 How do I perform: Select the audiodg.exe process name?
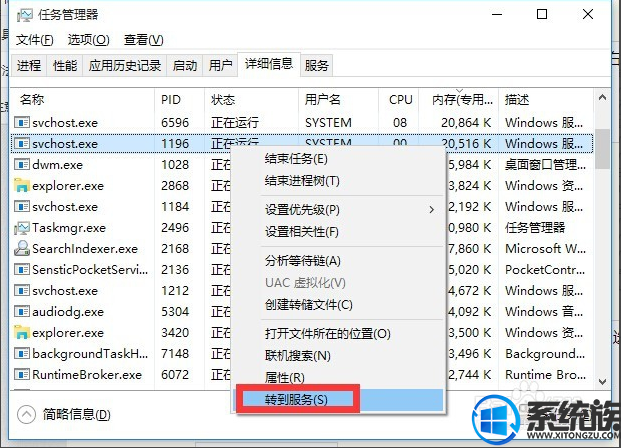[x=68, y=312]
